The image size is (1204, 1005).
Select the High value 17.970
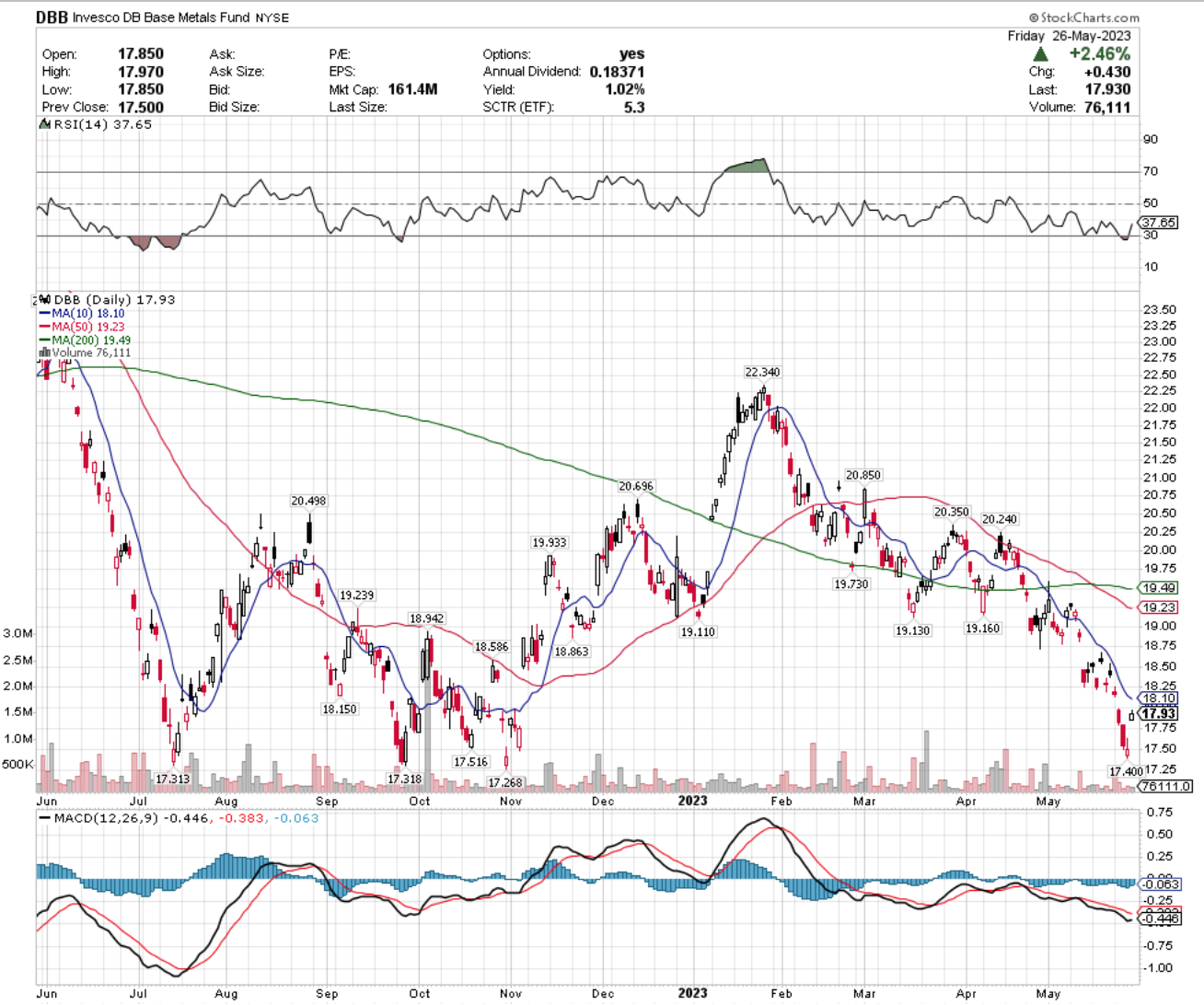pos(141,72)
